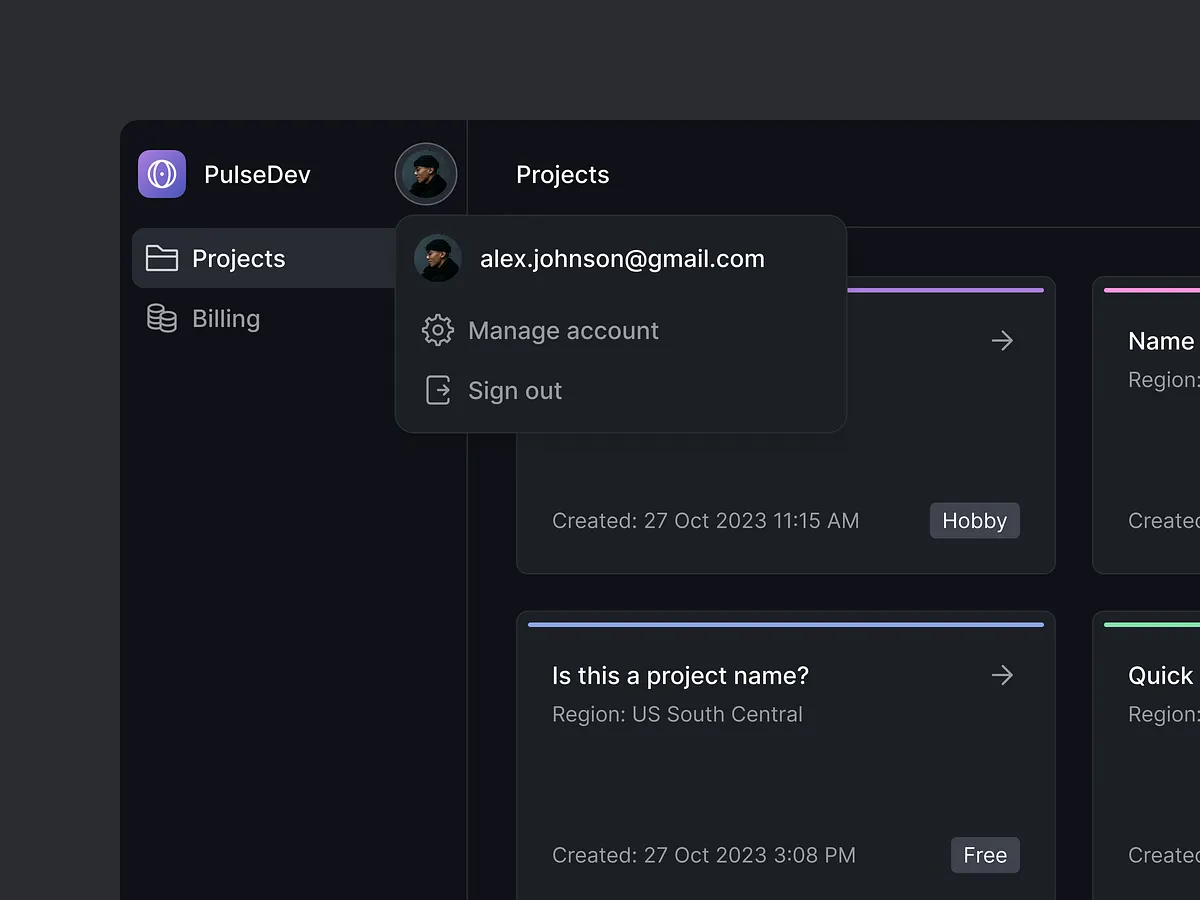Click the alex.johnson@gmail.com email text
Viewport: 1200px width, 900px height.
click(x=622, y=259)
